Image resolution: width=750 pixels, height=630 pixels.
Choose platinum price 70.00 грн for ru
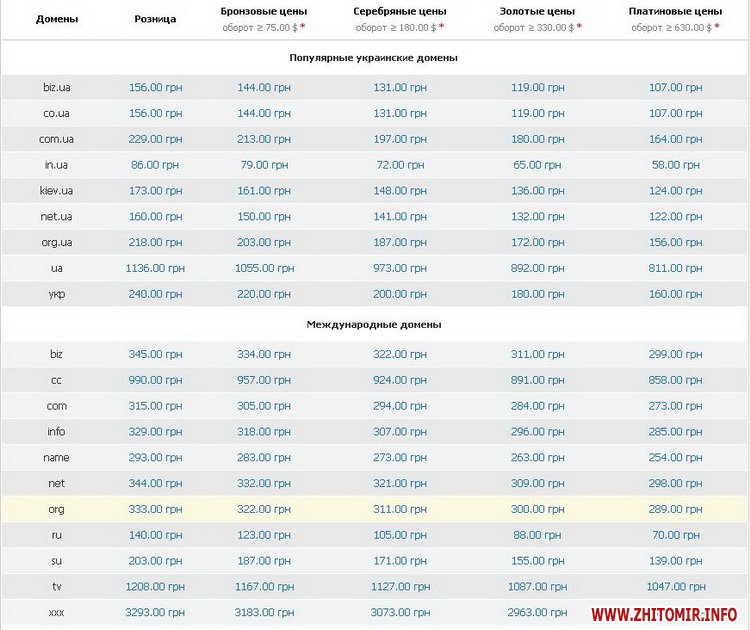675,535
